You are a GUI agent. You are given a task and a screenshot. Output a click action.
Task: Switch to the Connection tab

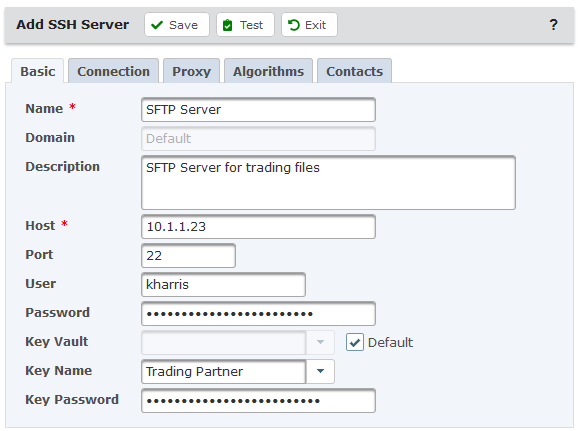[114, 71]
